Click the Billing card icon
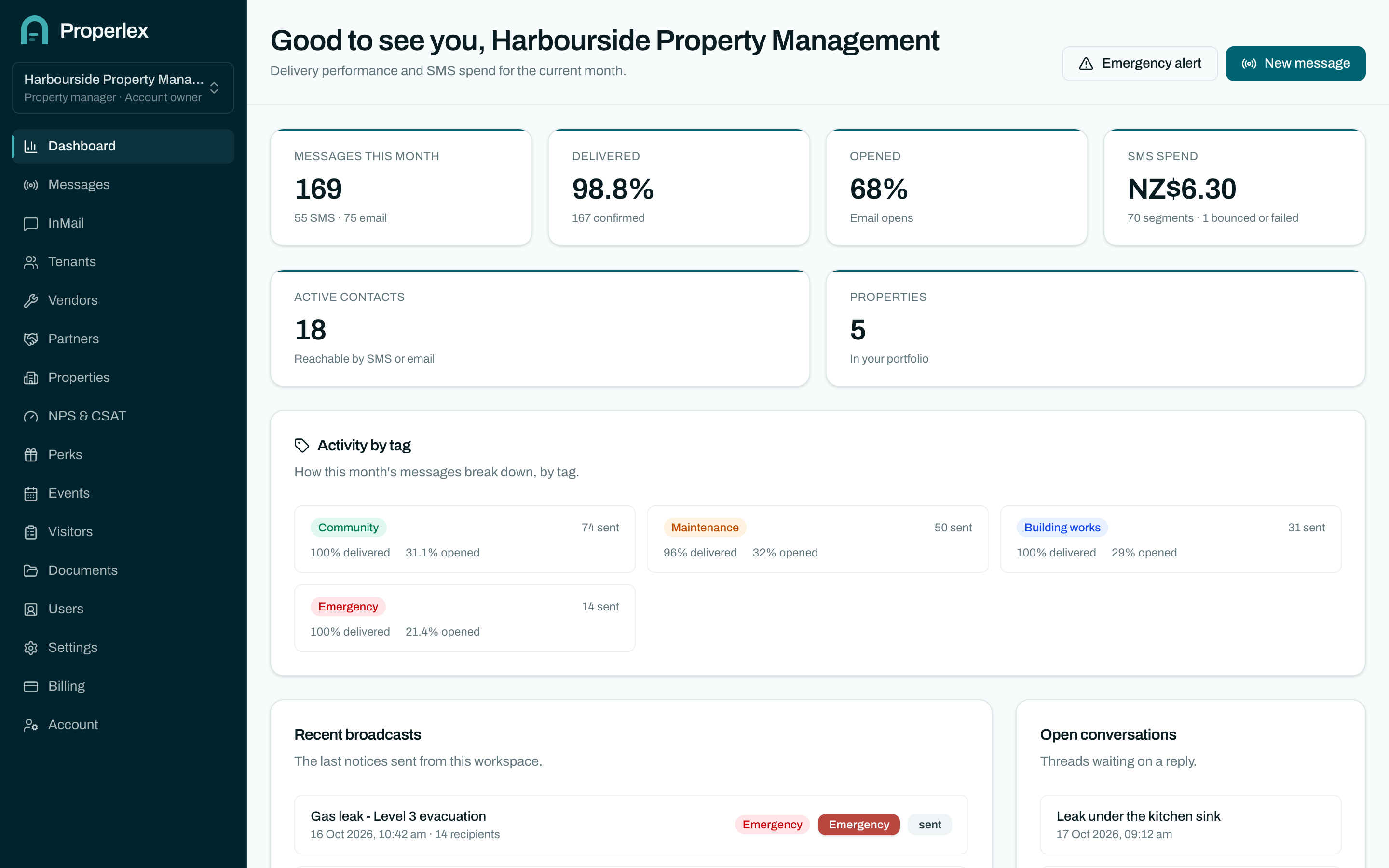 [31, 686]
